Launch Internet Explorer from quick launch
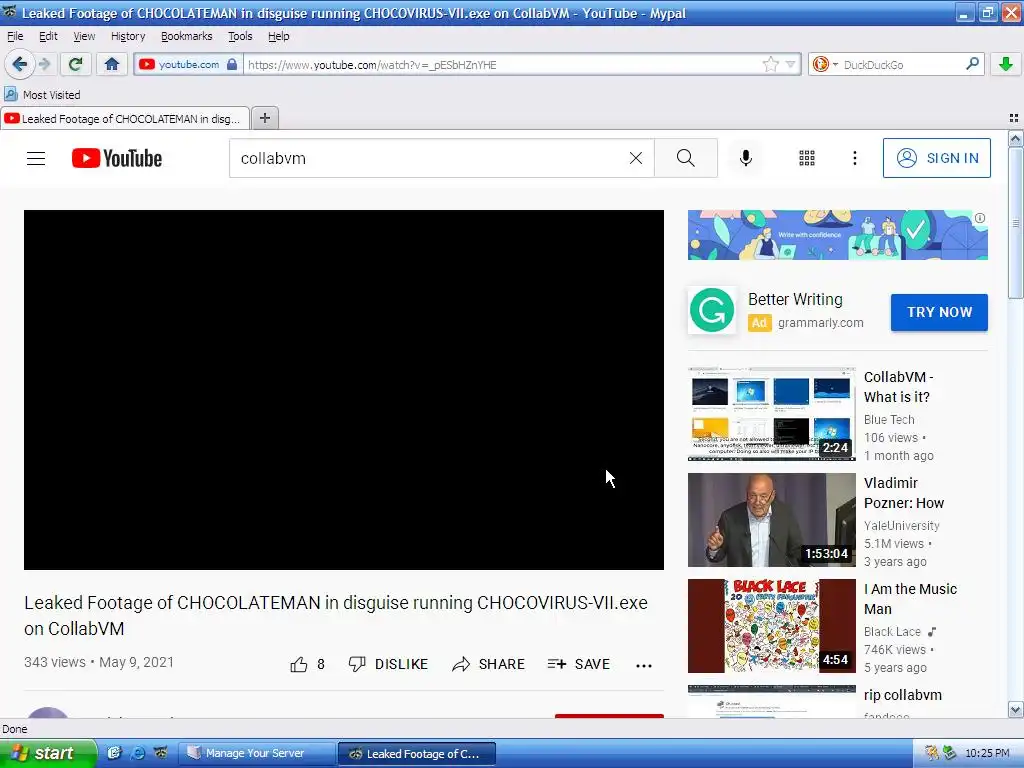The width and height of the screenshot is (1024, 768). 138,753
